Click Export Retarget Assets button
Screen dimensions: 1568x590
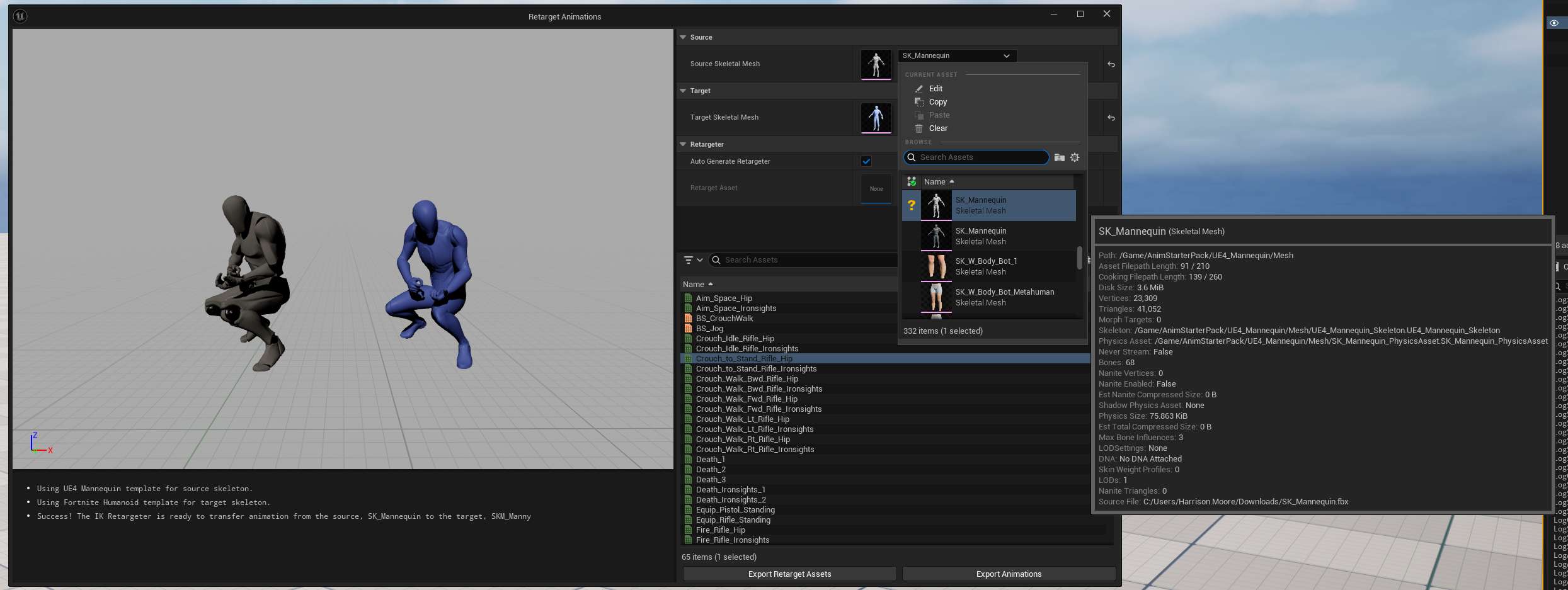tap(789, 574)
